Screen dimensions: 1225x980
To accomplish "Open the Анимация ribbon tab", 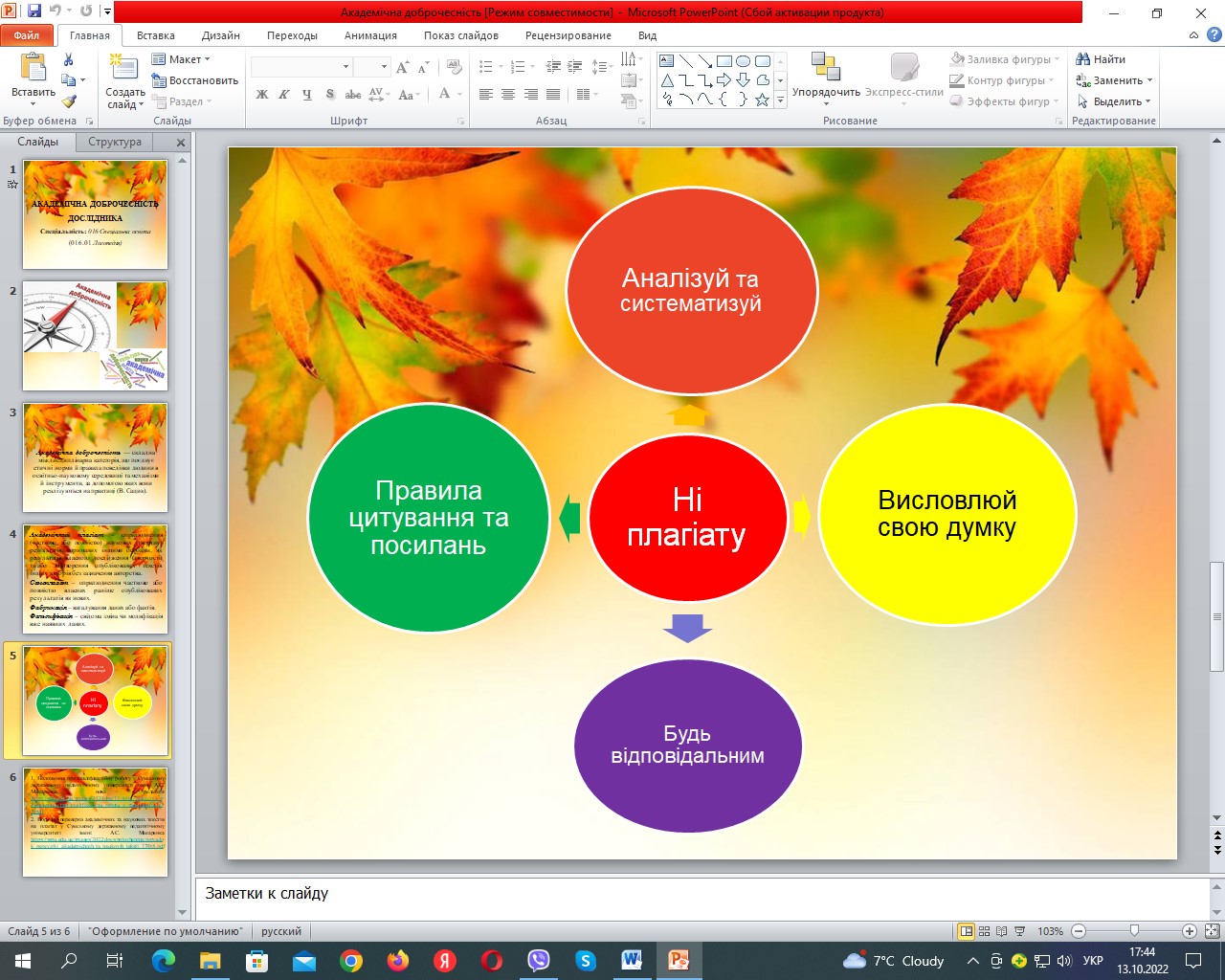I will click(370, 35).
